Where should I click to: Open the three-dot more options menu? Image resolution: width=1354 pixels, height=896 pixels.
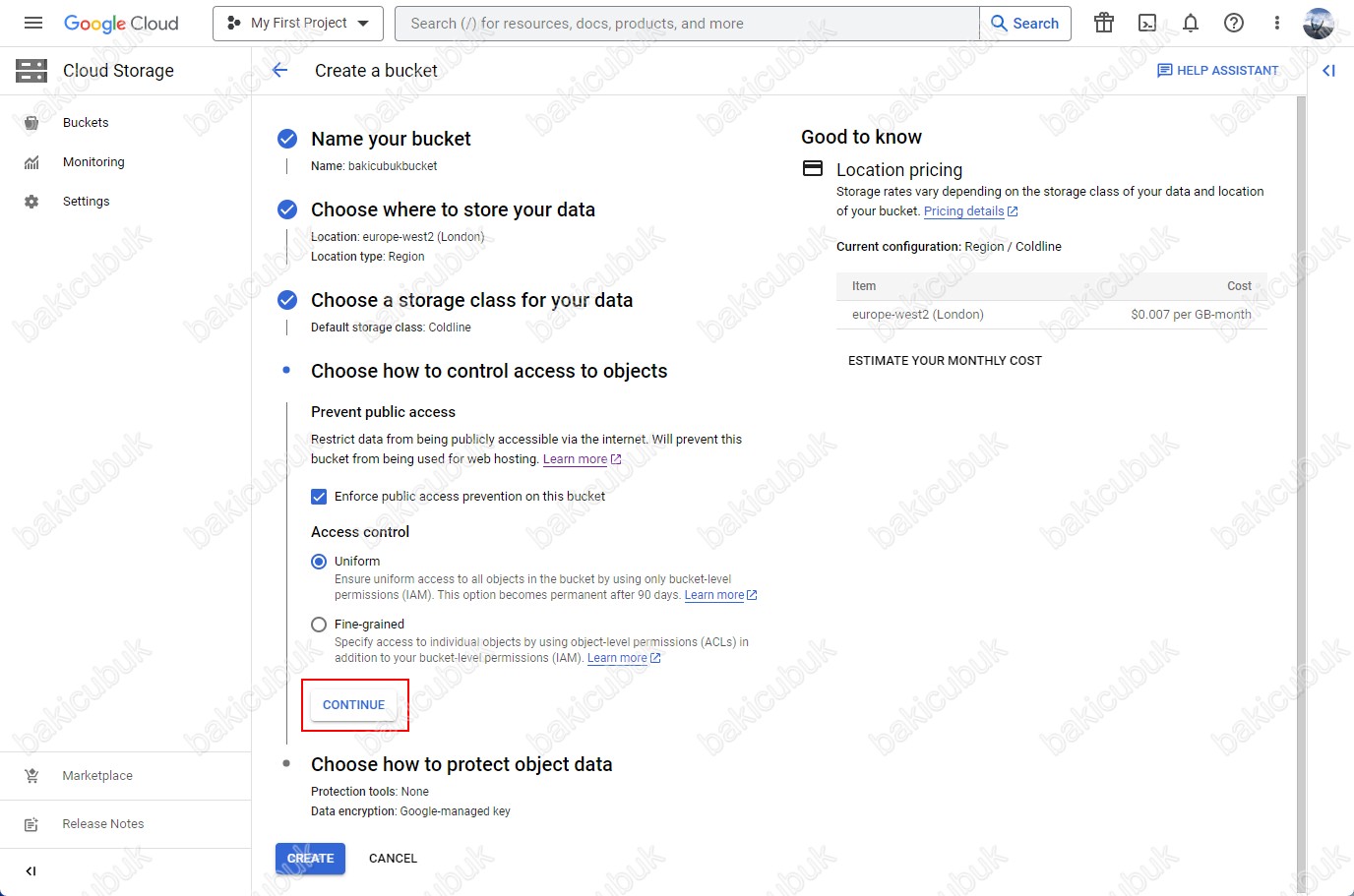pos(1277,23)
